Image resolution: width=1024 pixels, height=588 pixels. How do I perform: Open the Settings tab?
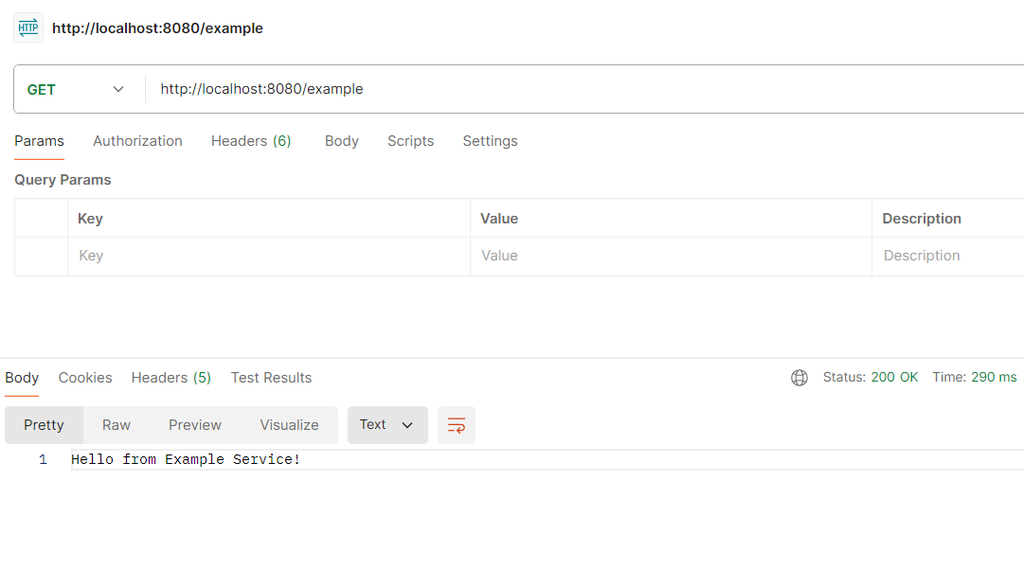tap(490, 141)
